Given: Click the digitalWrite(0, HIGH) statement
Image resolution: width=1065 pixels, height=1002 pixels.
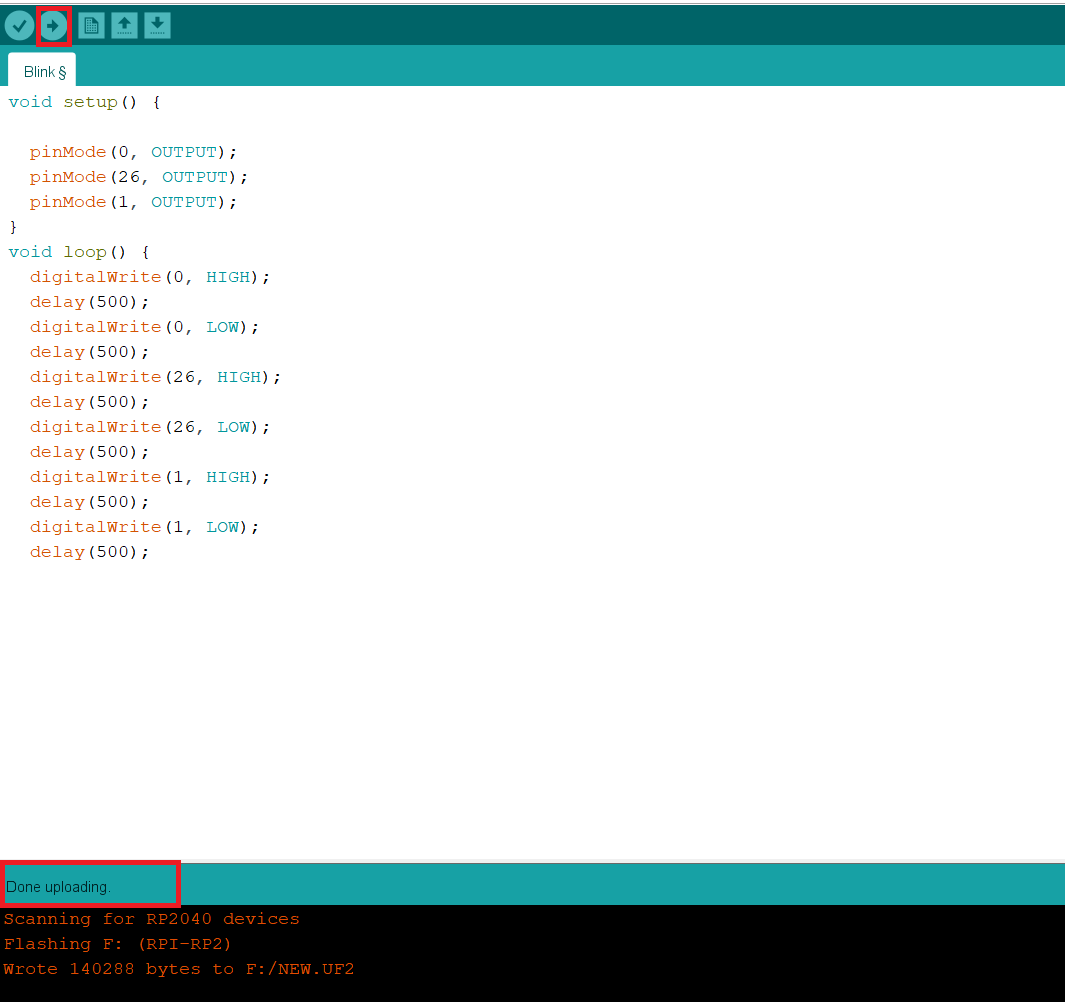Looking at the screenshot, I should pyautogui.click(x=150, y=277).
